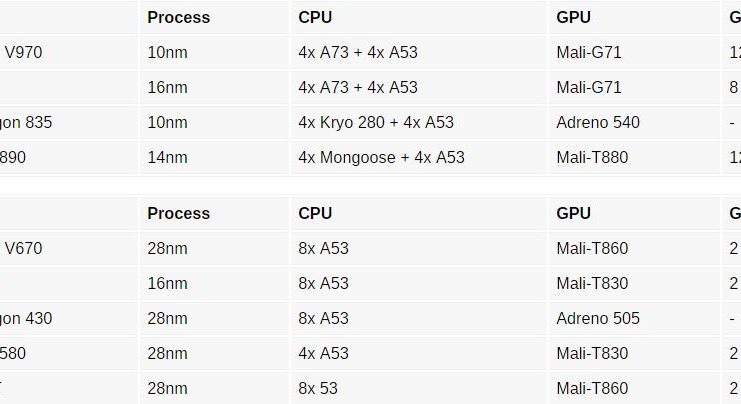Click the V670 name cell
741x404 pixels.
[24, 249]
